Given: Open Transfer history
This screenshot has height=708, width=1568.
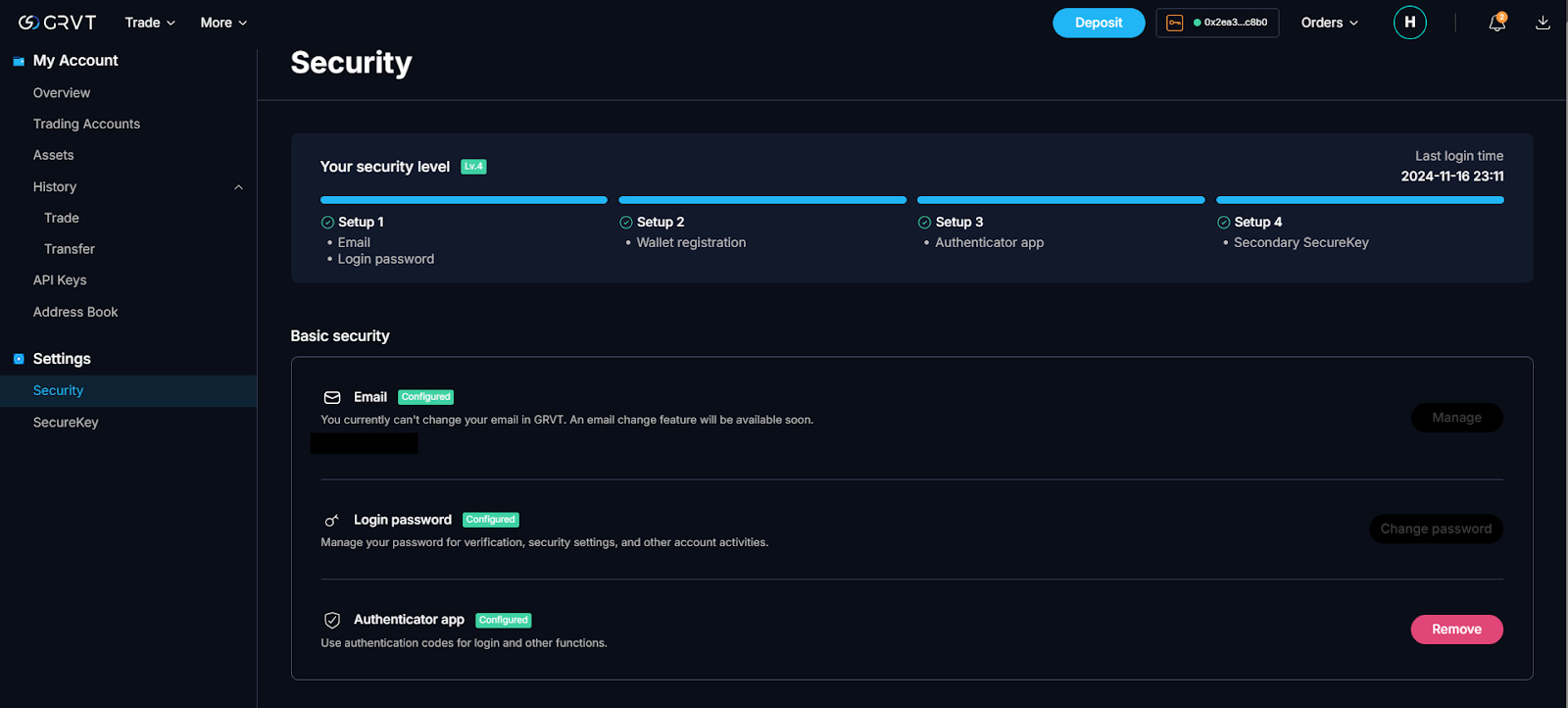Looking at the screenshot, I should click(70, 250).
